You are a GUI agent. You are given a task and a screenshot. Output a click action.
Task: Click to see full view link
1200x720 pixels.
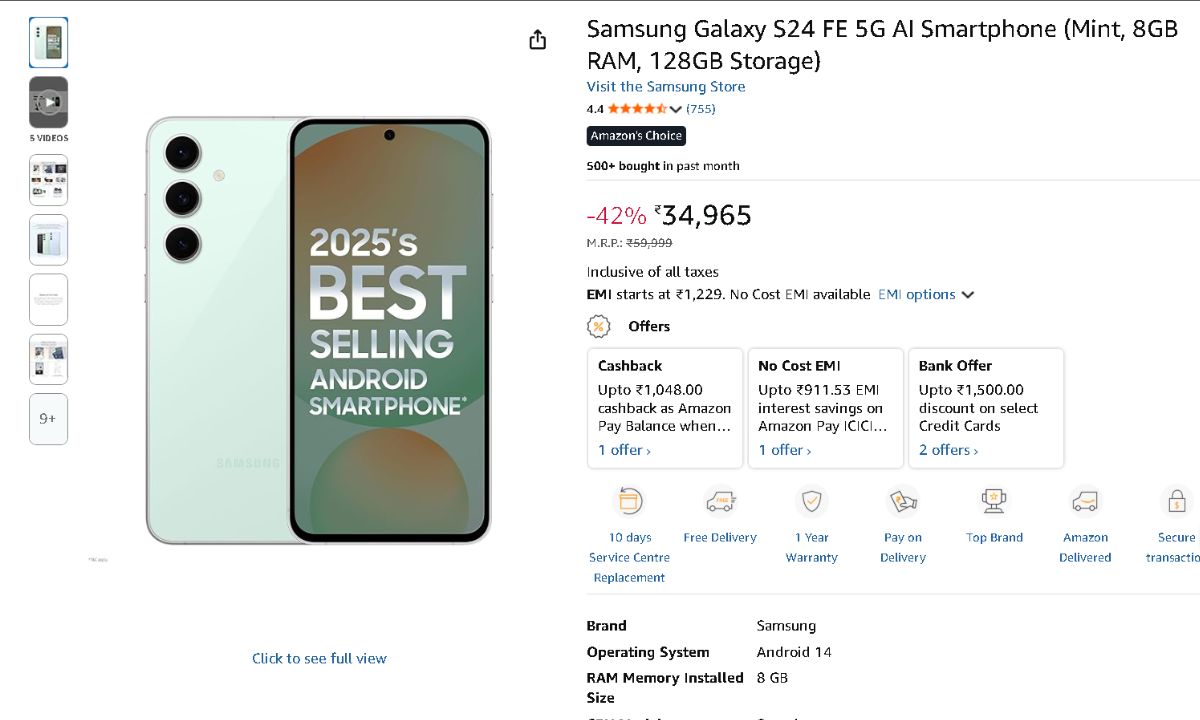319,658
